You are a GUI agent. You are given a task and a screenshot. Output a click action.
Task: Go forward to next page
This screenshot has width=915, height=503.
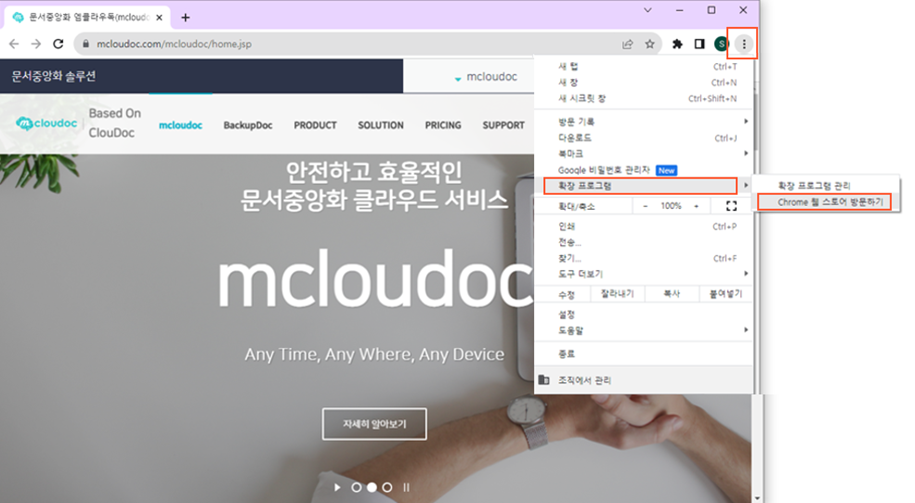point(36,44)
